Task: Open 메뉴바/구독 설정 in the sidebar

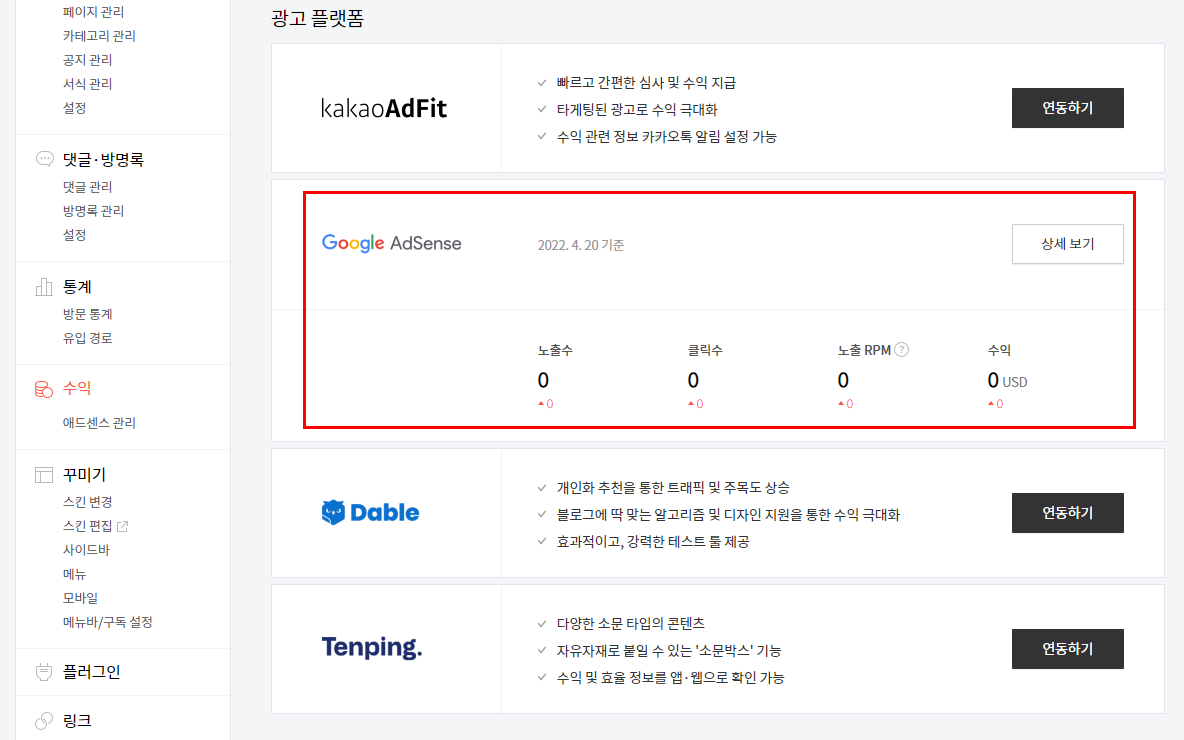Action: (107, 622)
